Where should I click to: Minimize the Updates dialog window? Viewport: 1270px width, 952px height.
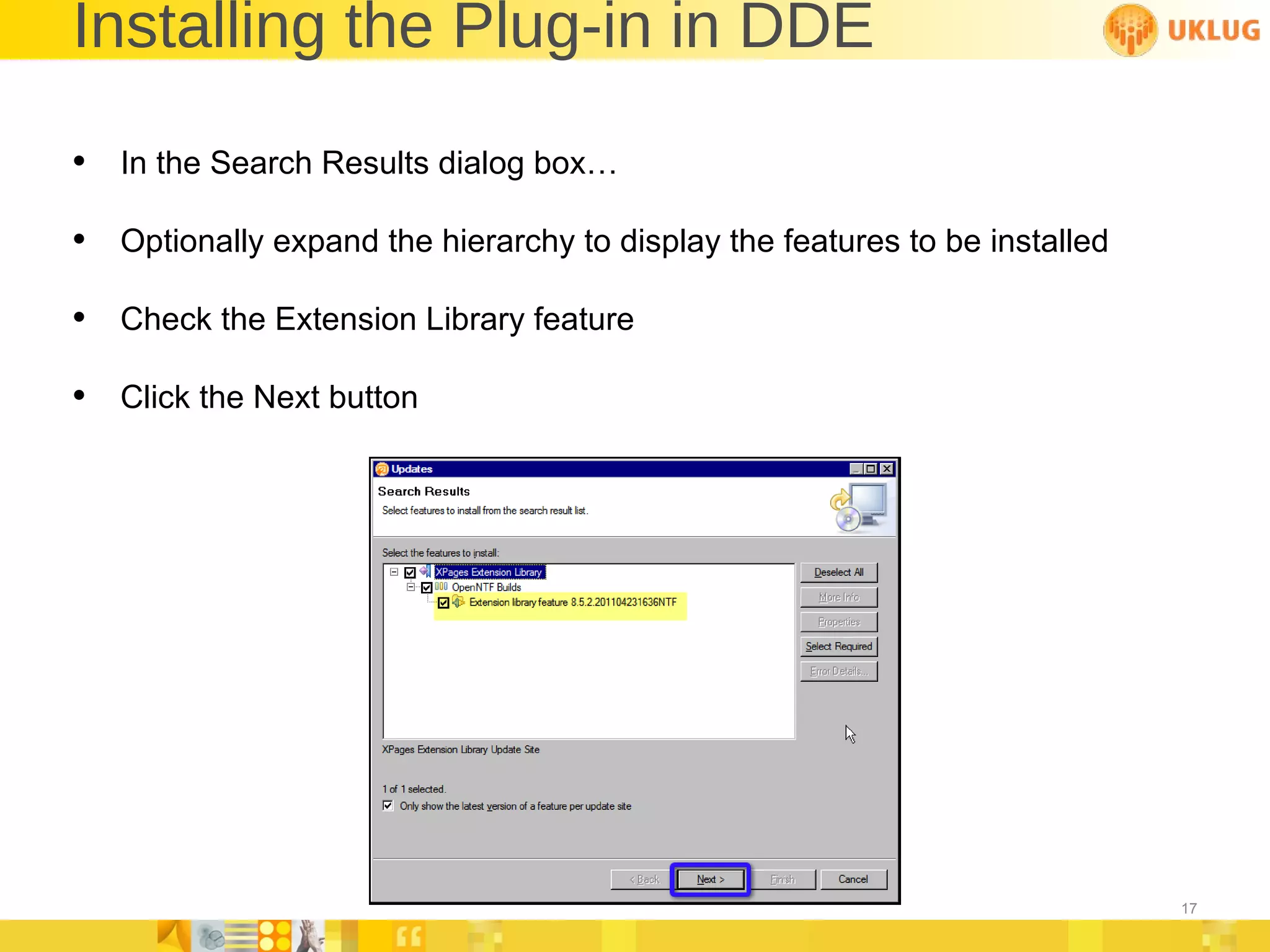click(855, 469)
